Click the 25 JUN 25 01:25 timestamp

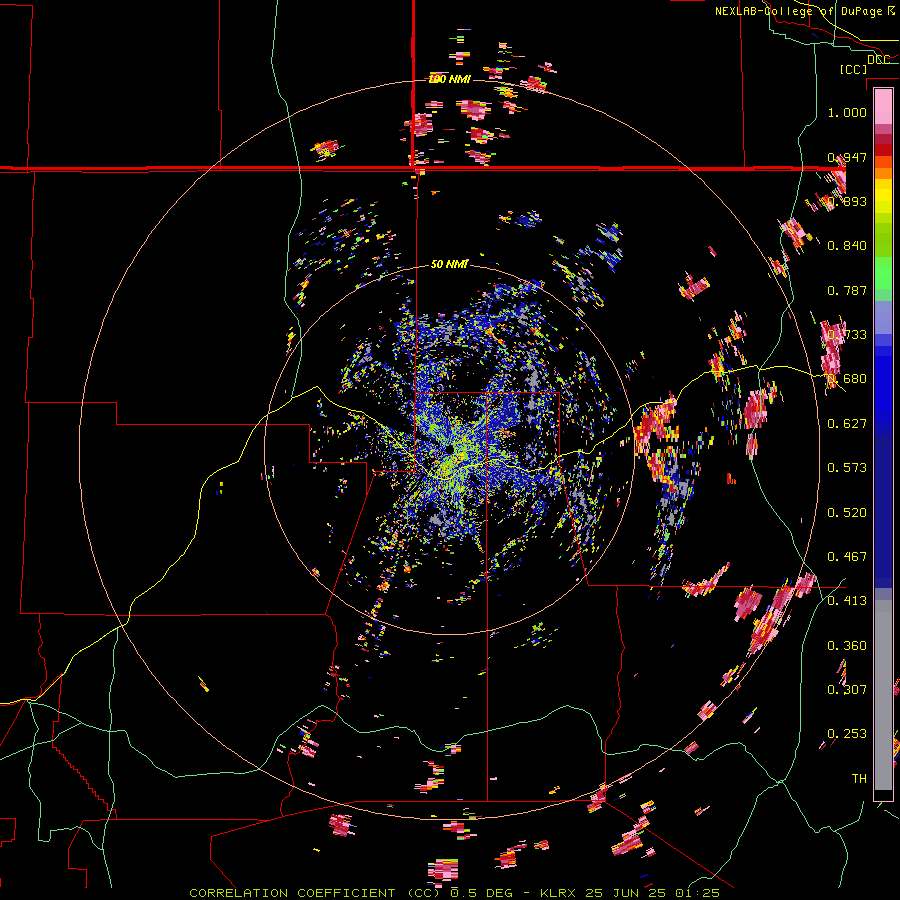point(652,893)
